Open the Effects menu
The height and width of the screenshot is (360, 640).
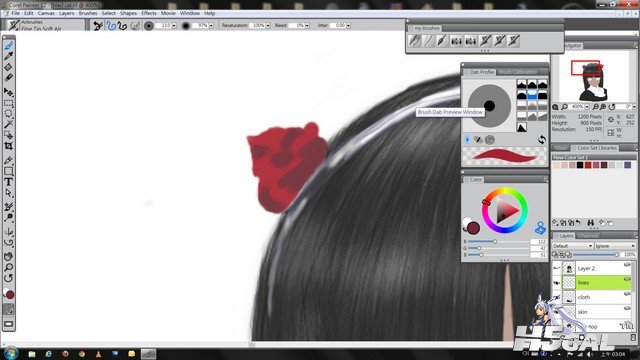(x=149, y=13)
